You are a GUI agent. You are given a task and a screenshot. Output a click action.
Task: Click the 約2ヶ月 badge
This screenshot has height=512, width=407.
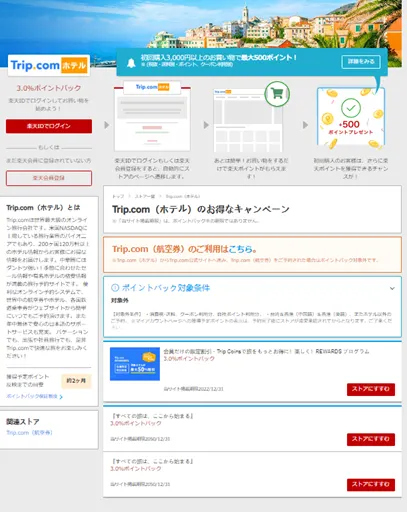(76, 381)
